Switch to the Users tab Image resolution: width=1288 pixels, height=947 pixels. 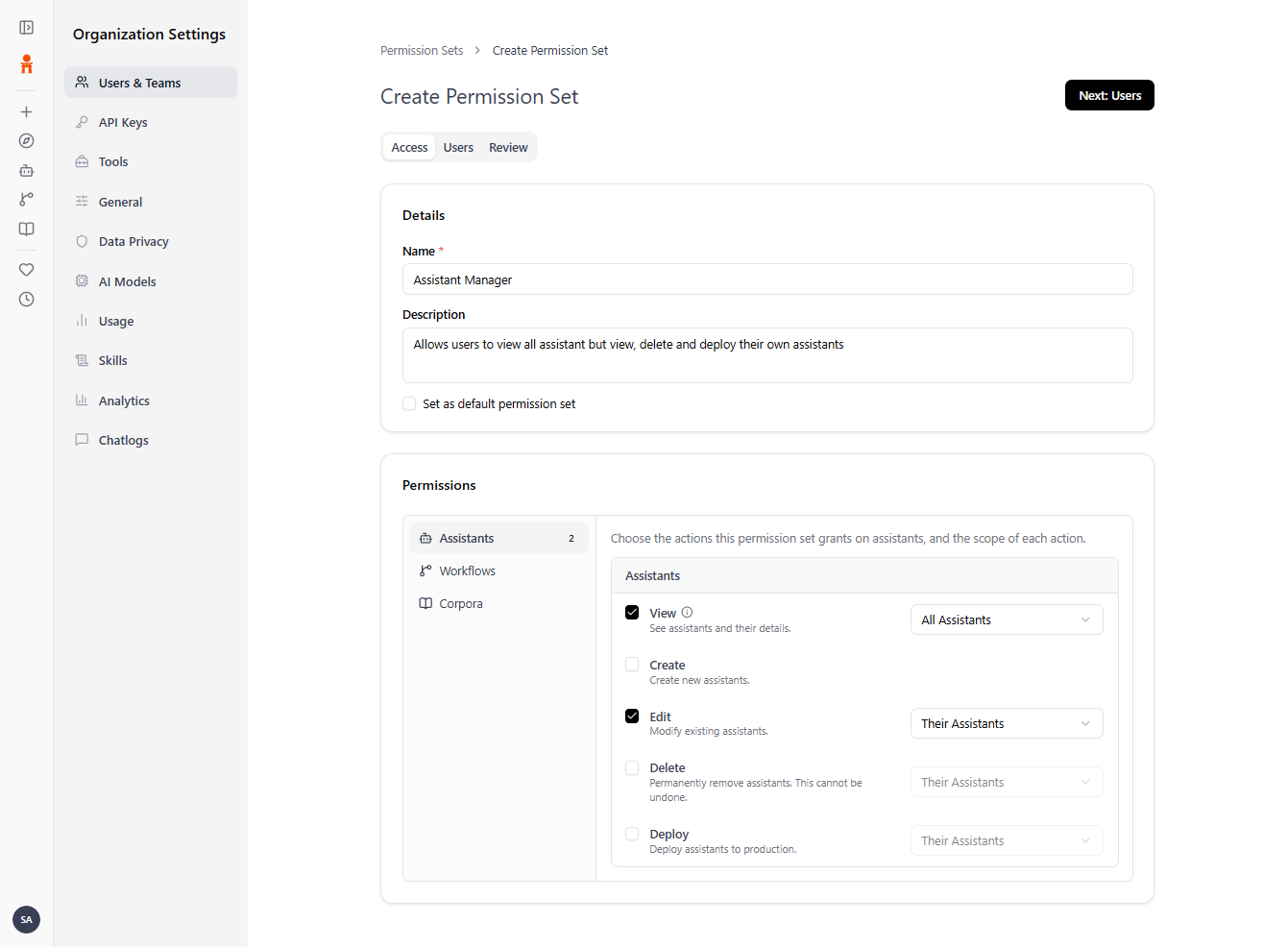458,147
